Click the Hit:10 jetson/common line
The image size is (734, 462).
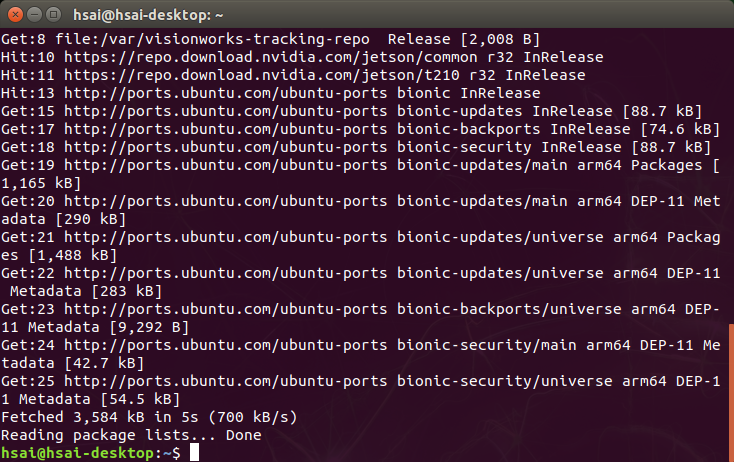[x=302, y=57]
